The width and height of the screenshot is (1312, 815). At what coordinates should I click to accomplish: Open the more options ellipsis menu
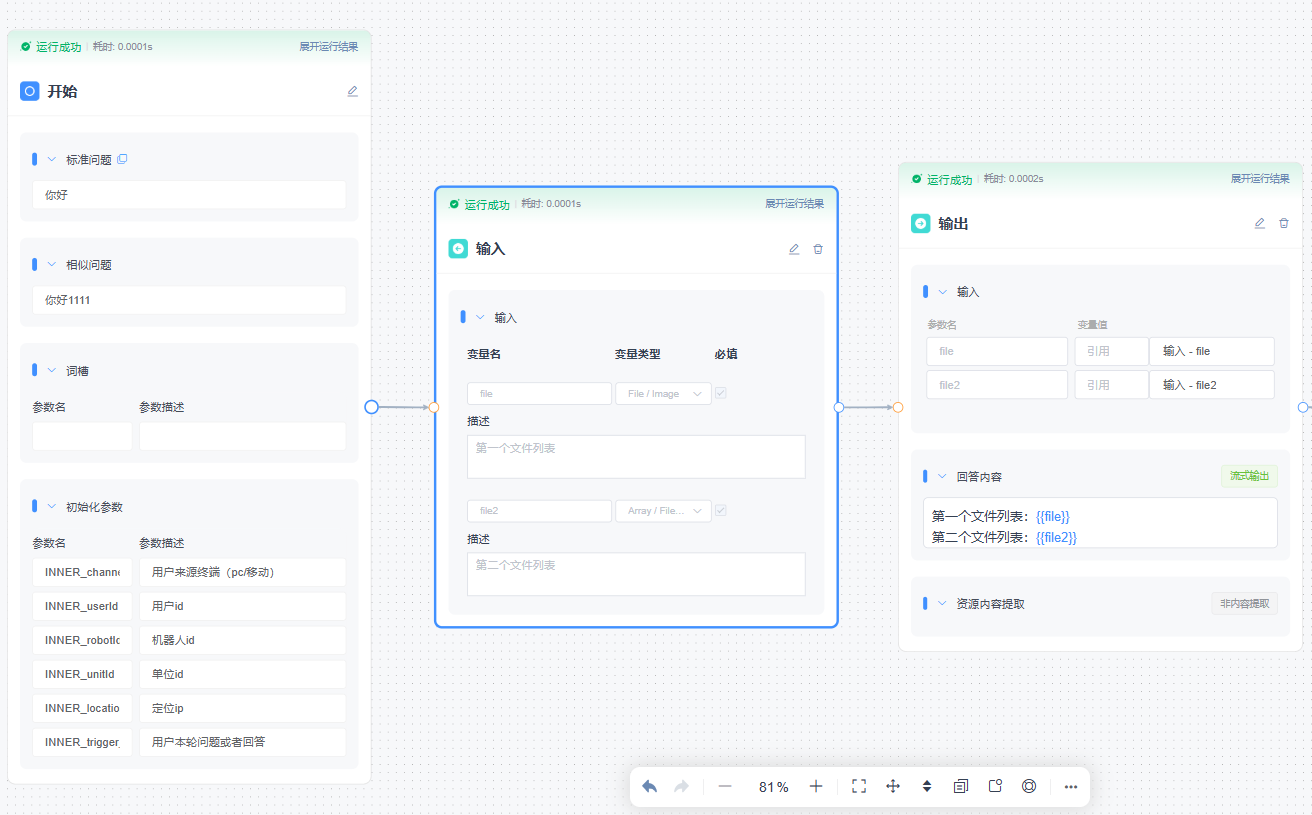(1071, 787)
